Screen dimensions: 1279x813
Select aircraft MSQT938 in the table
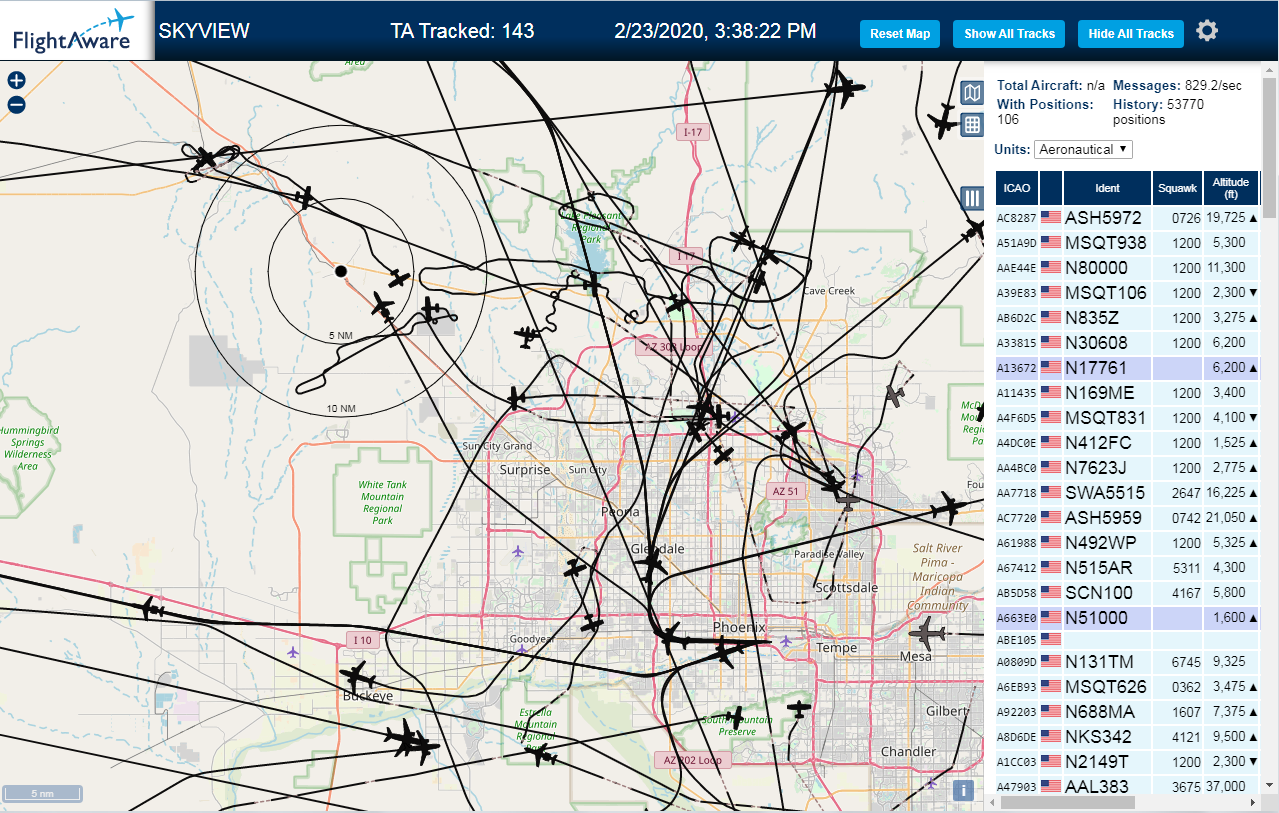(x=1128, y=243)
